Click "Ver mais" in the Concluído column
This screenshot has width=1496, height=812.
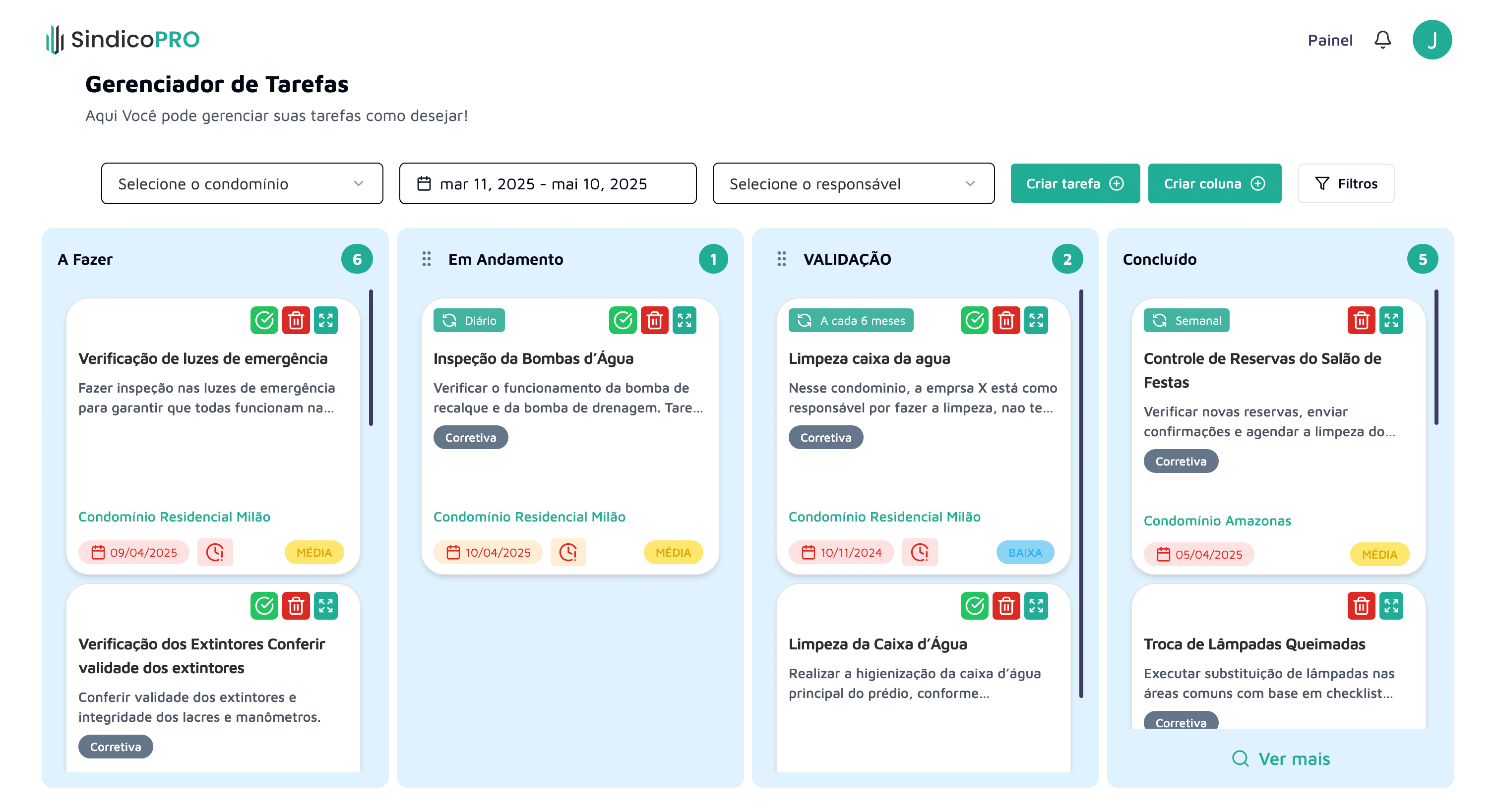pos(1280,758)
